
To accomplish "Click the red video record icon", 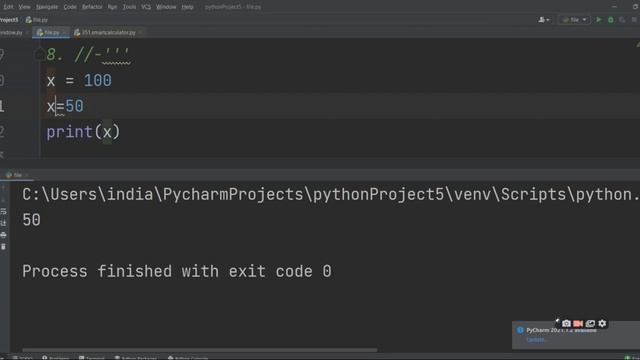I will coord(578,323).
